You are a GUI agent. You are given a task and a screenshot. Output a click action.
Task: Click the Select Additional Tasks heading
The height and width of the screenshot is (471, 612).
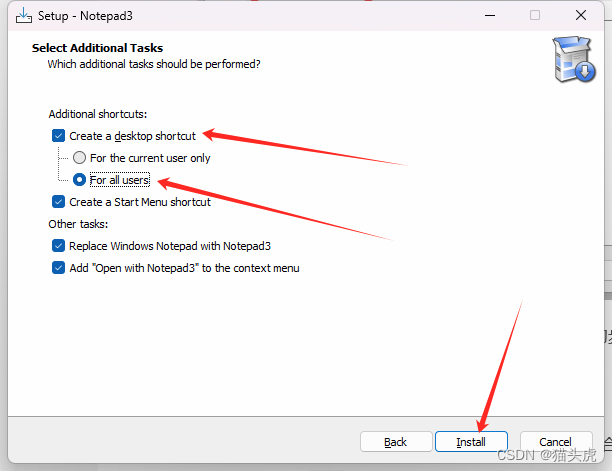click(97, 48)
